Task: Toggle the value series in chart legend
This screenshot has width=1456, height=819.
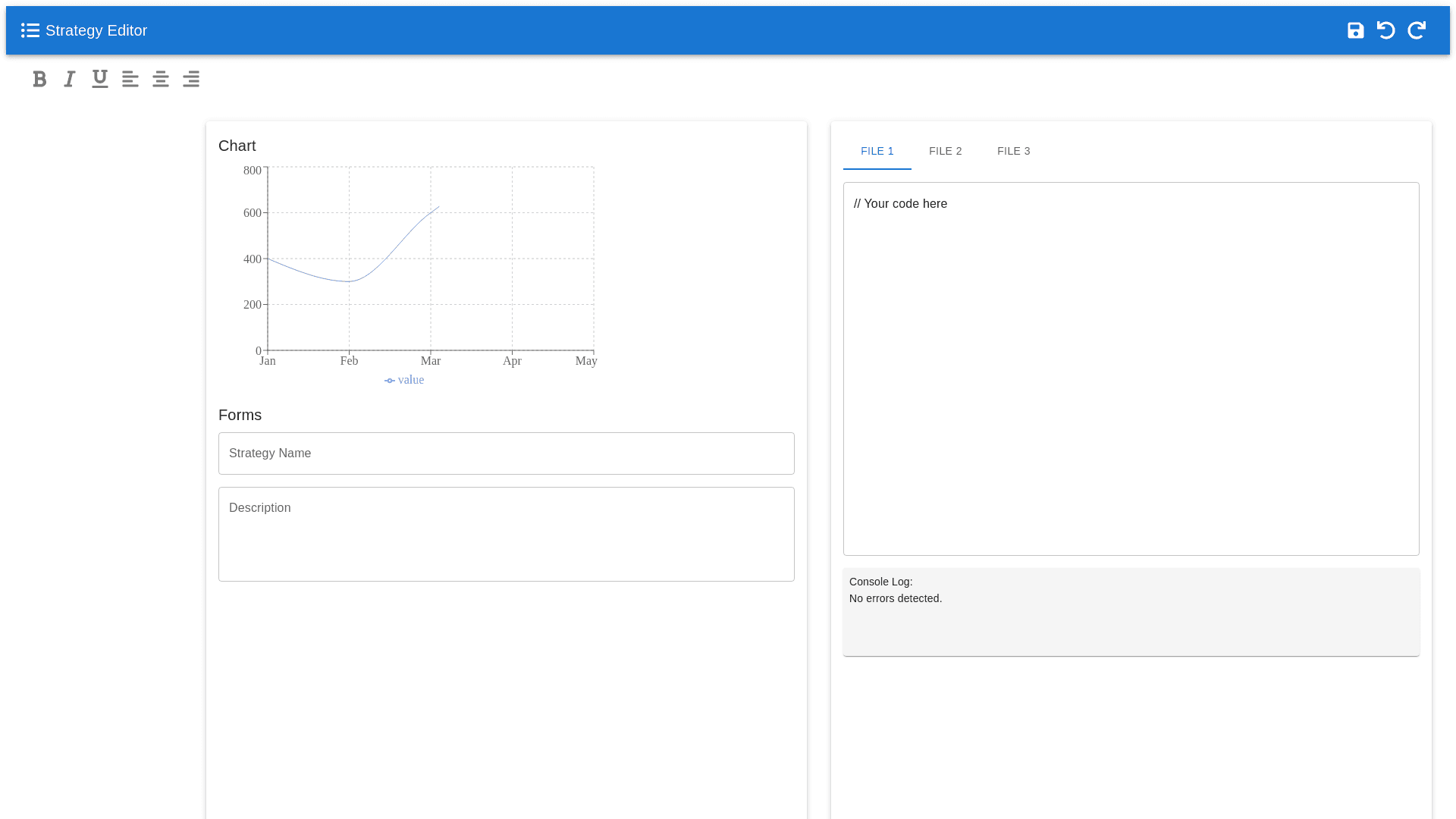Action: 404,380
